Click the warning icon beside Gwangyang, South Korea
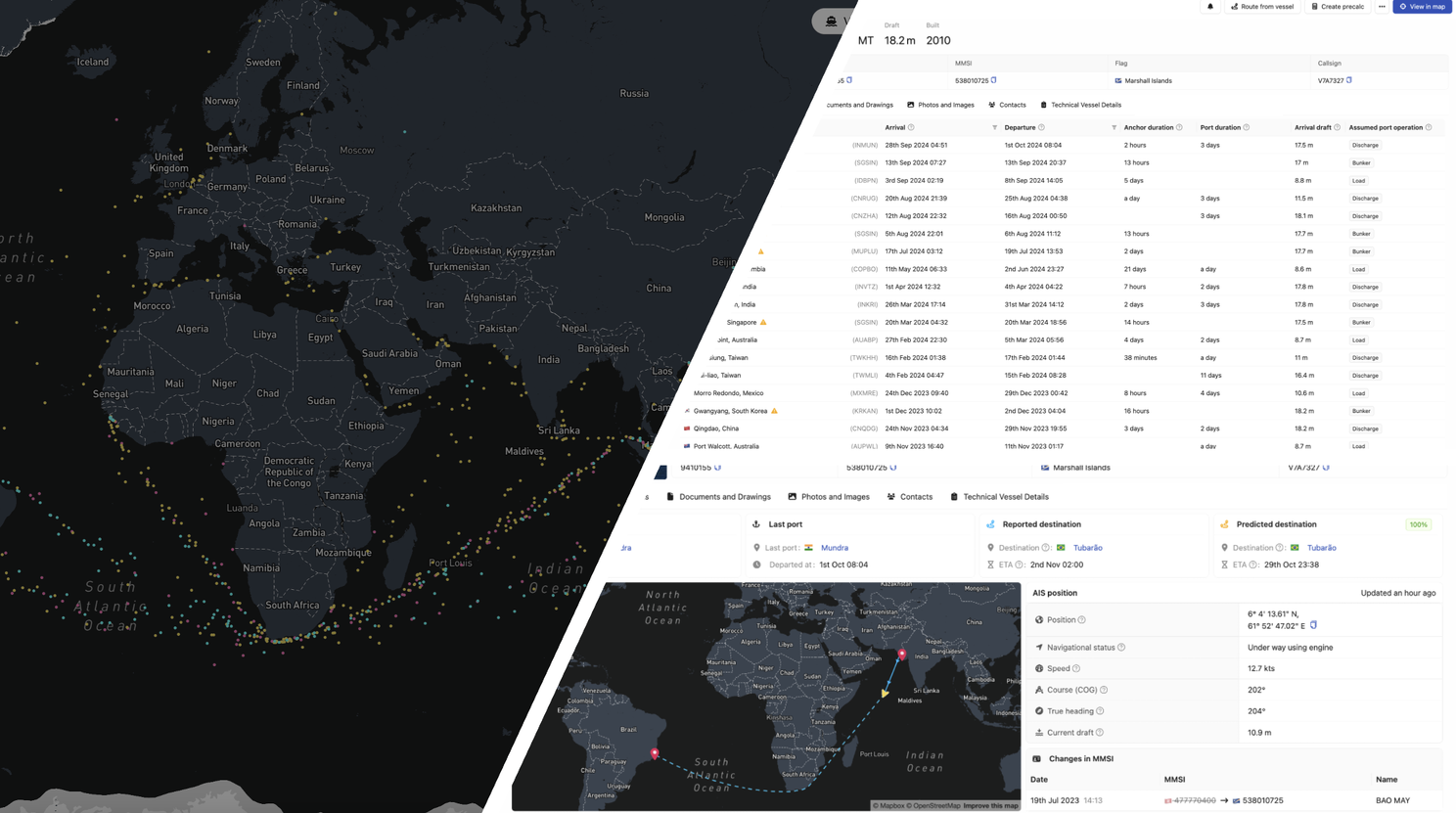The height and width of the screenshot is (813, 1456). (x=774, y=411)
